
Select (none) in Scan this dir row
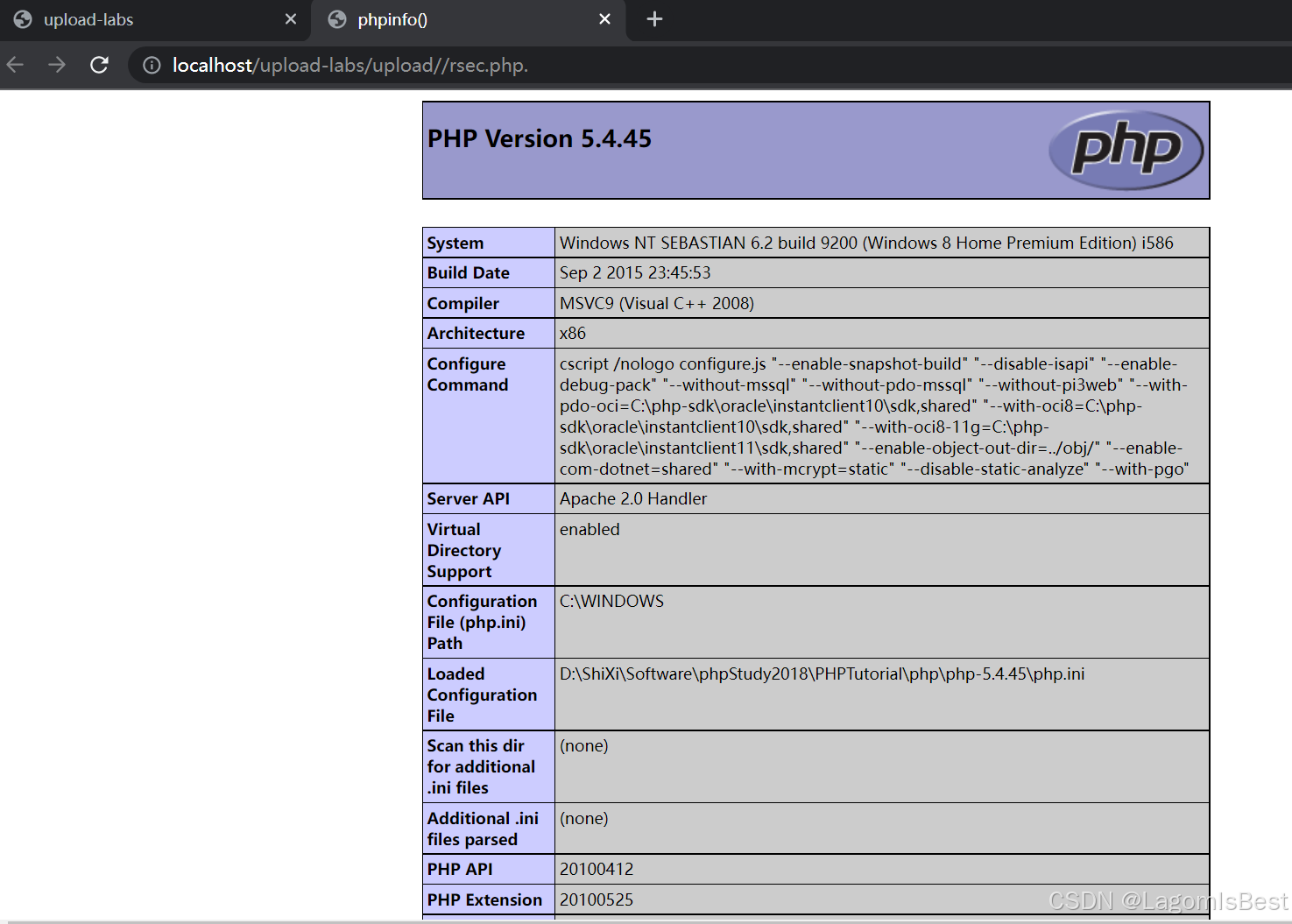(x=584, y=745)
